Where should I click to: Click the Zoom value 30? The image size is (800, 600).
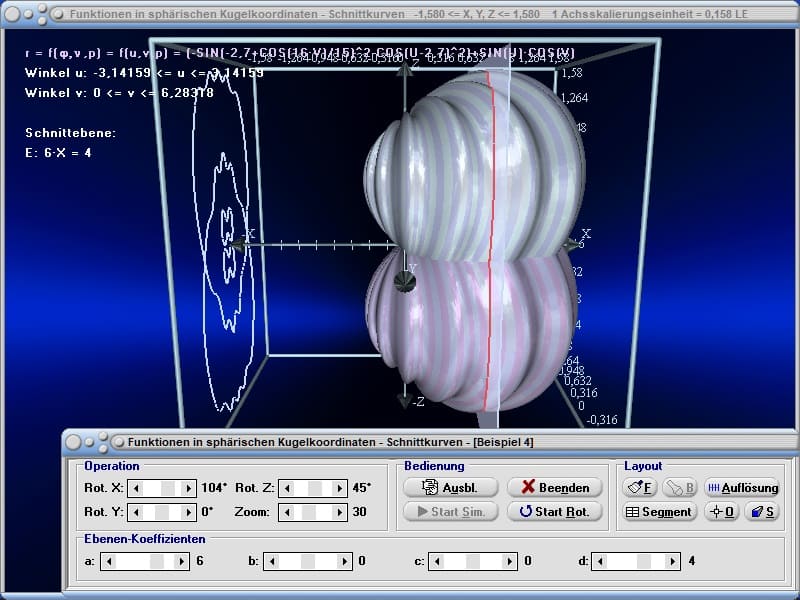pyautogui.click(x=359, y=512)
